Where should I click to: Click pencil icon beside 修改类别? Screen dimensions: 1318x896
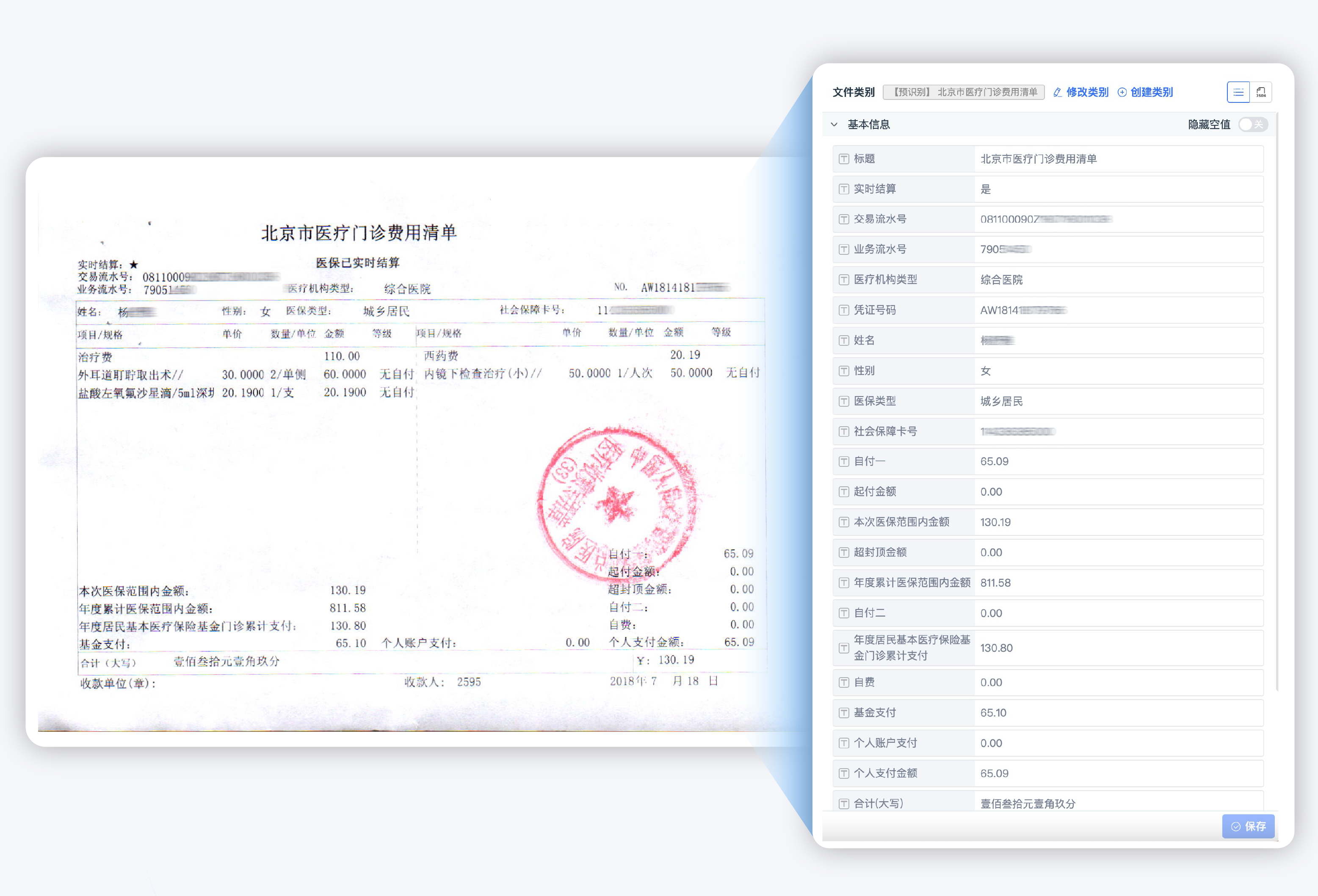(1057, 92)
